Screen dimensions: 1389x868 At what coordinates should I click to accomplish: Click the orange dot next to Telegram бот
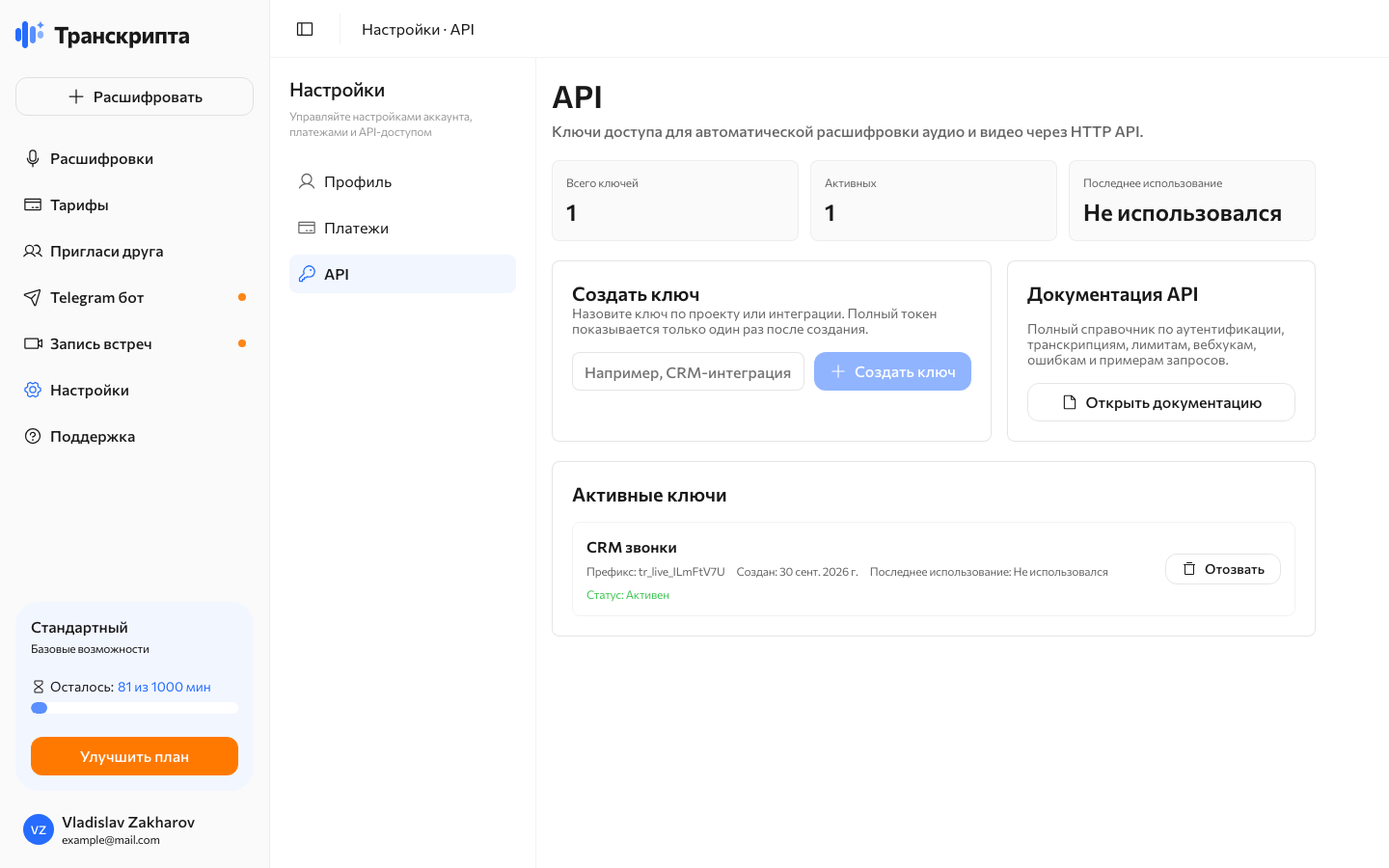242,297
